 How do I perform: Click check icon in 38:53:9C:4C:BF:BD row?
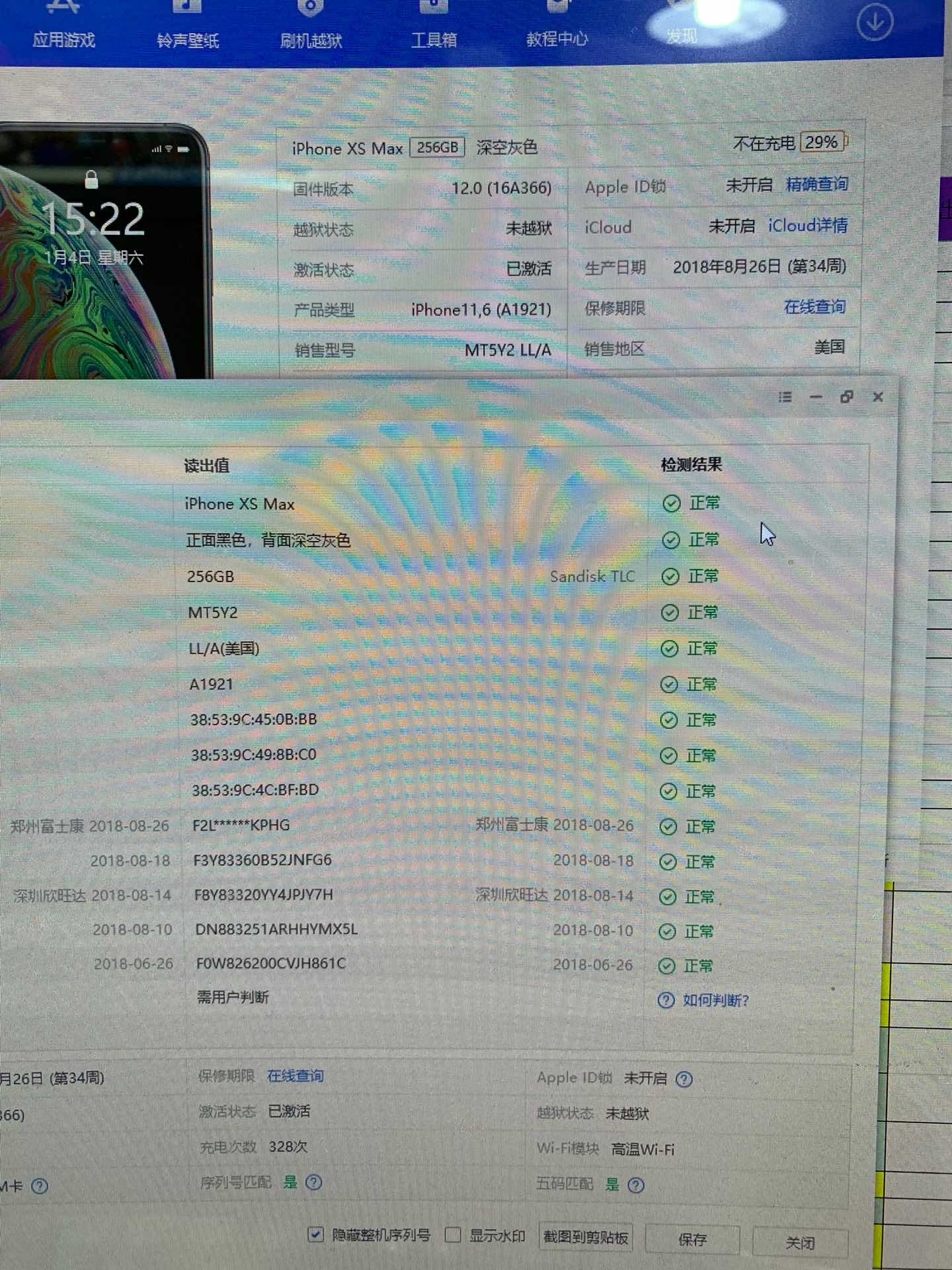668,791
